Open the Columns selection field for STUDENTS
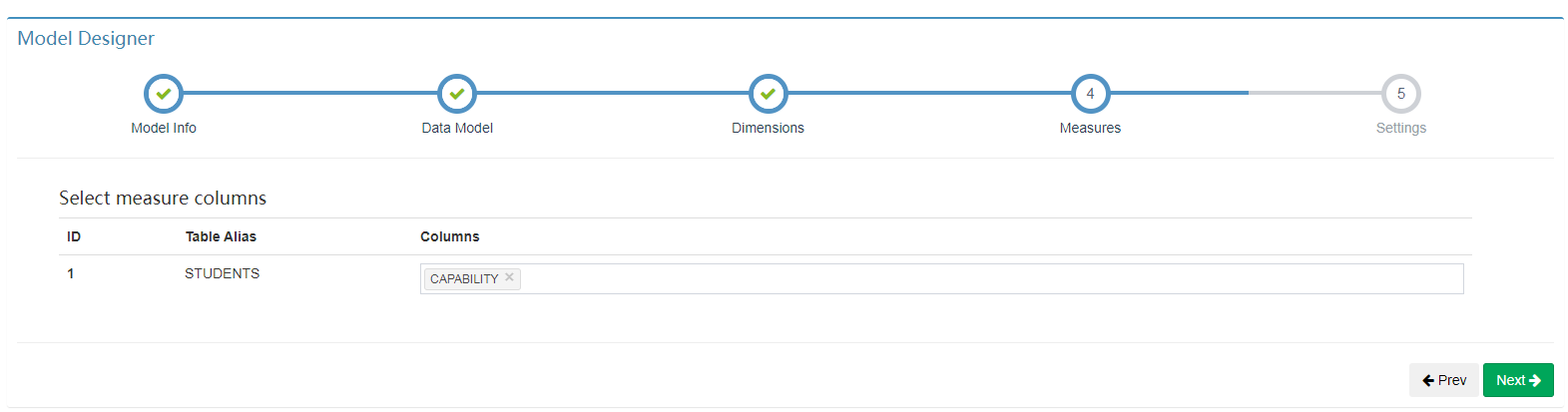The height and width of the screenshot is (412, 1568). pyautogui.click(x=942, y=278)
